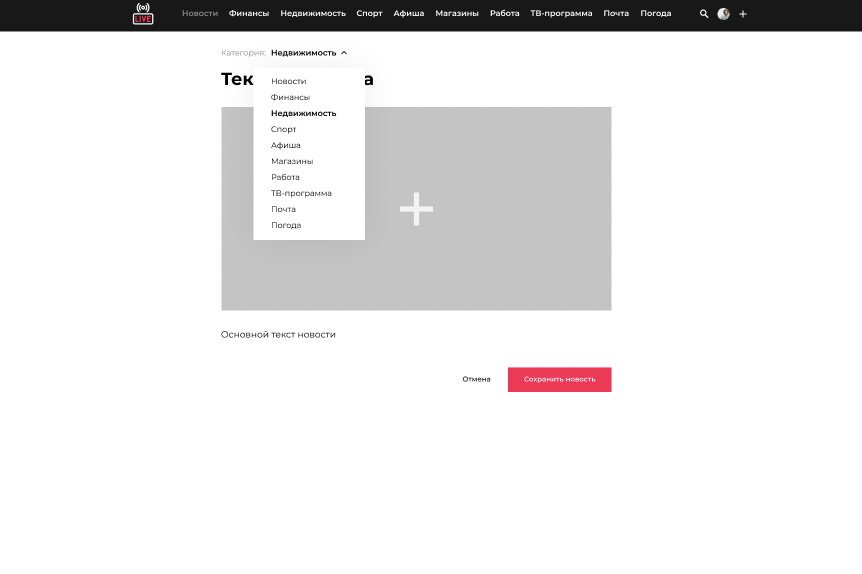Open Спорт in top navigation
Screen dimensions: 862x574
click(x=369, y=13)
